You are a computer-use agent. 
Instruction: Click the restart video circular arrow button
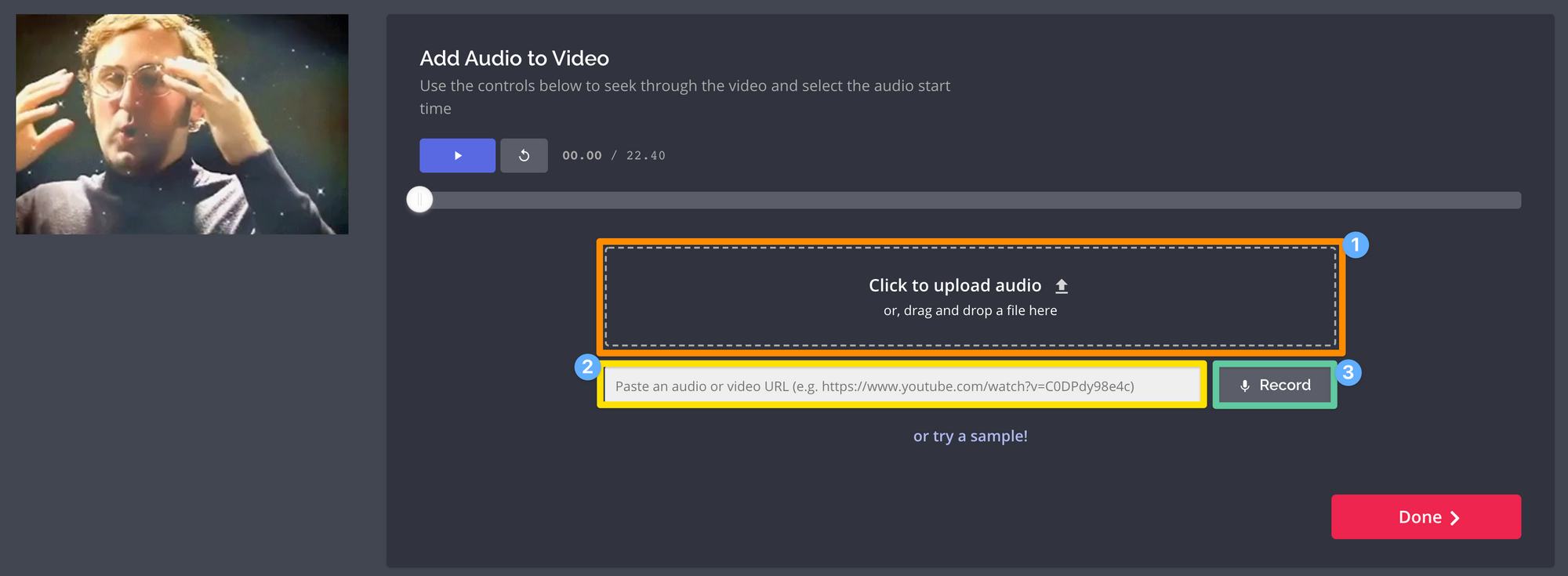(x=524, y=156)
